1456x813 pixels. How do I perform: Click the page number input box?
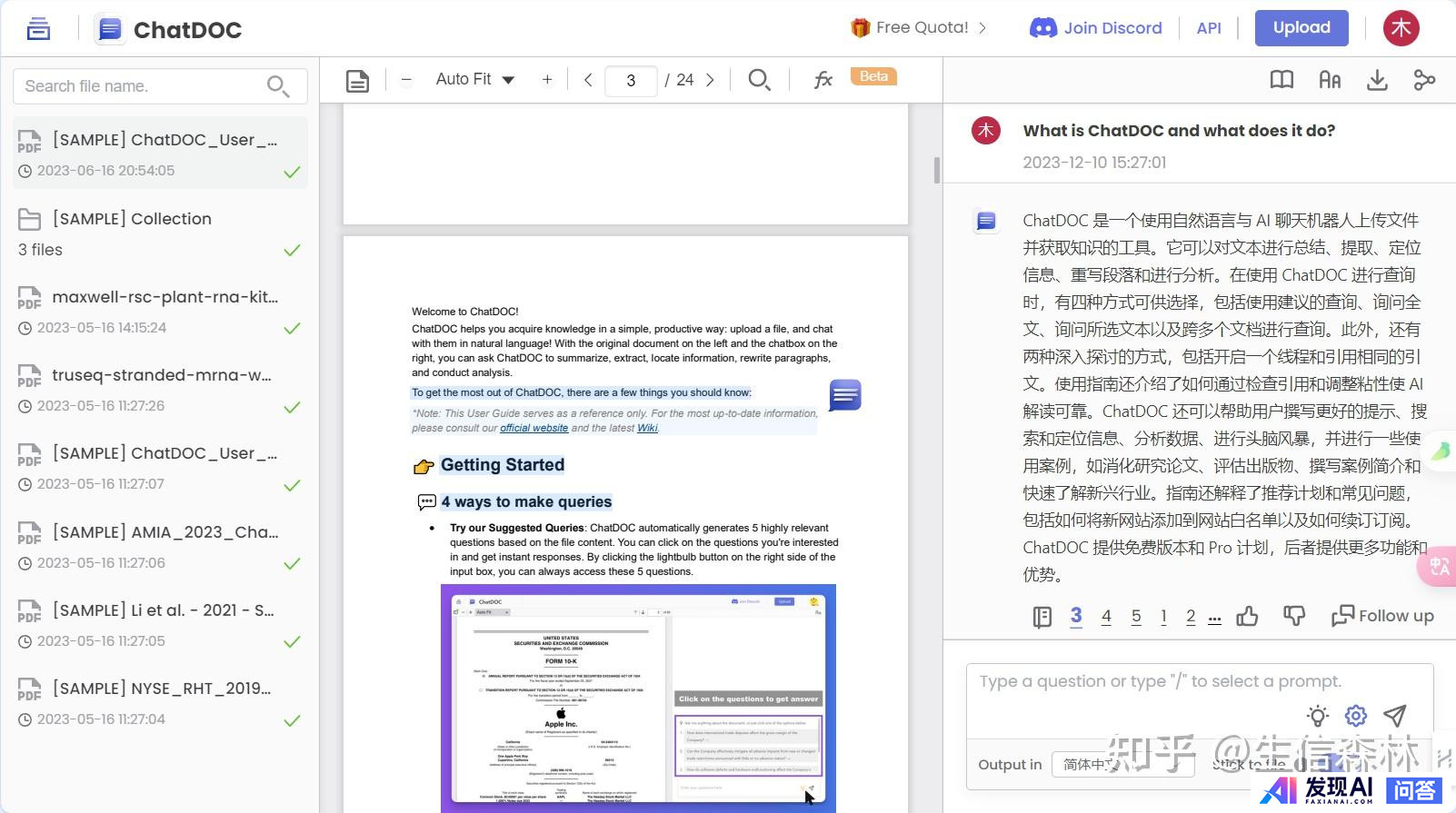631,80
